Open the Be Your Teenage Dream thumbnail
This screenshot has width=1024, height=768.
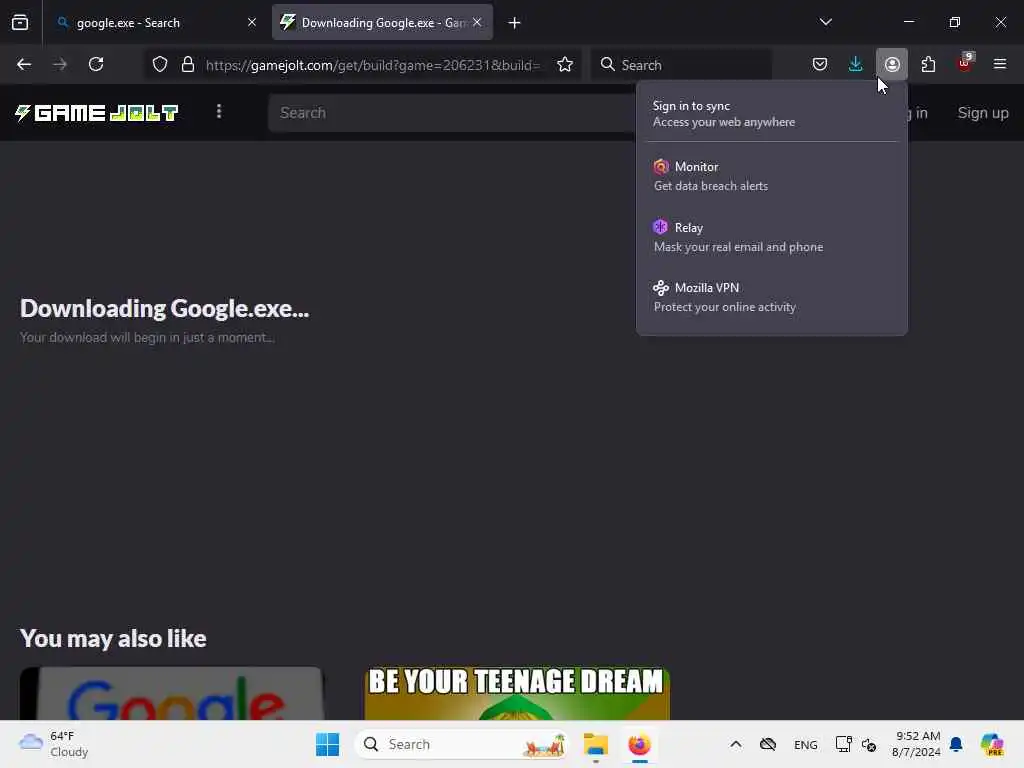pyautogui.click(x=517, y=693)
